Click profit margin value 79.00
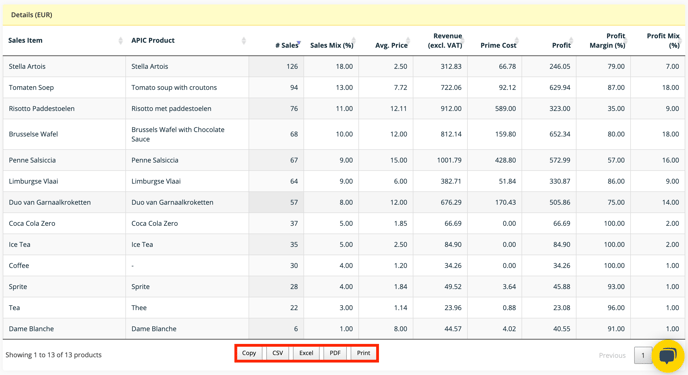Image resolution: width=688 pixels, height=375 pixels. 616,67
